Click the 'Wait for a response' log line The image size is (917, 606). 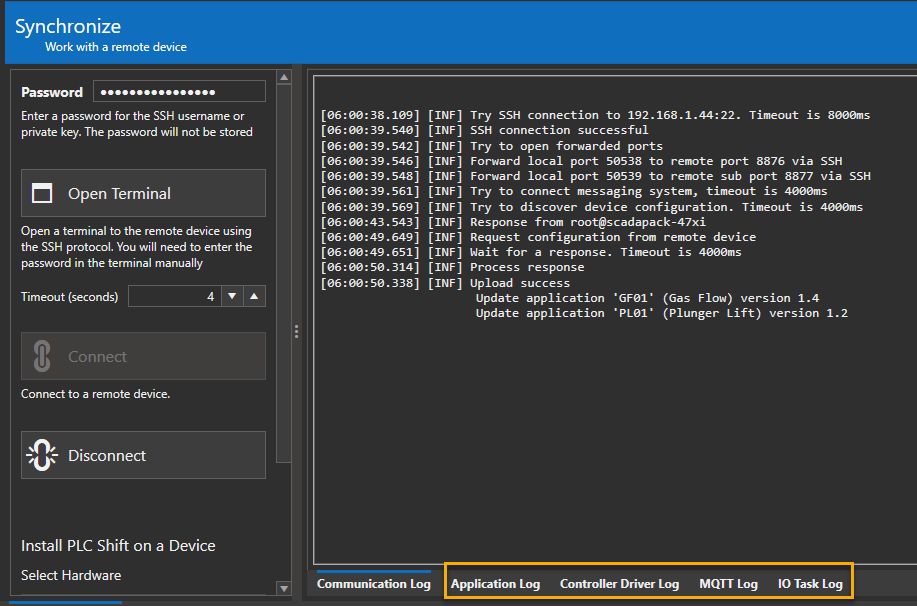tap(531, 252)
